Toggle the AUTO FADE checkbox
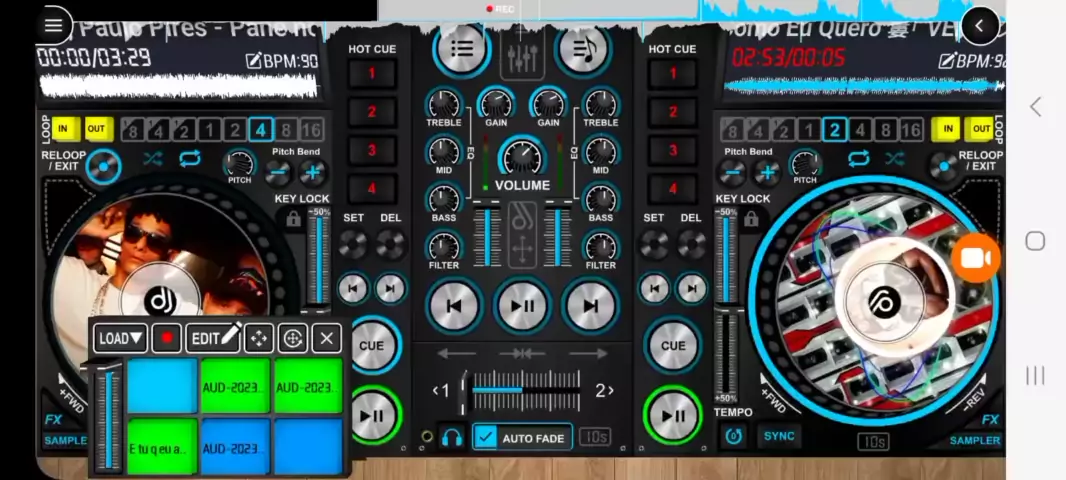Viewport: 1066px width, 480px height. 485,437
